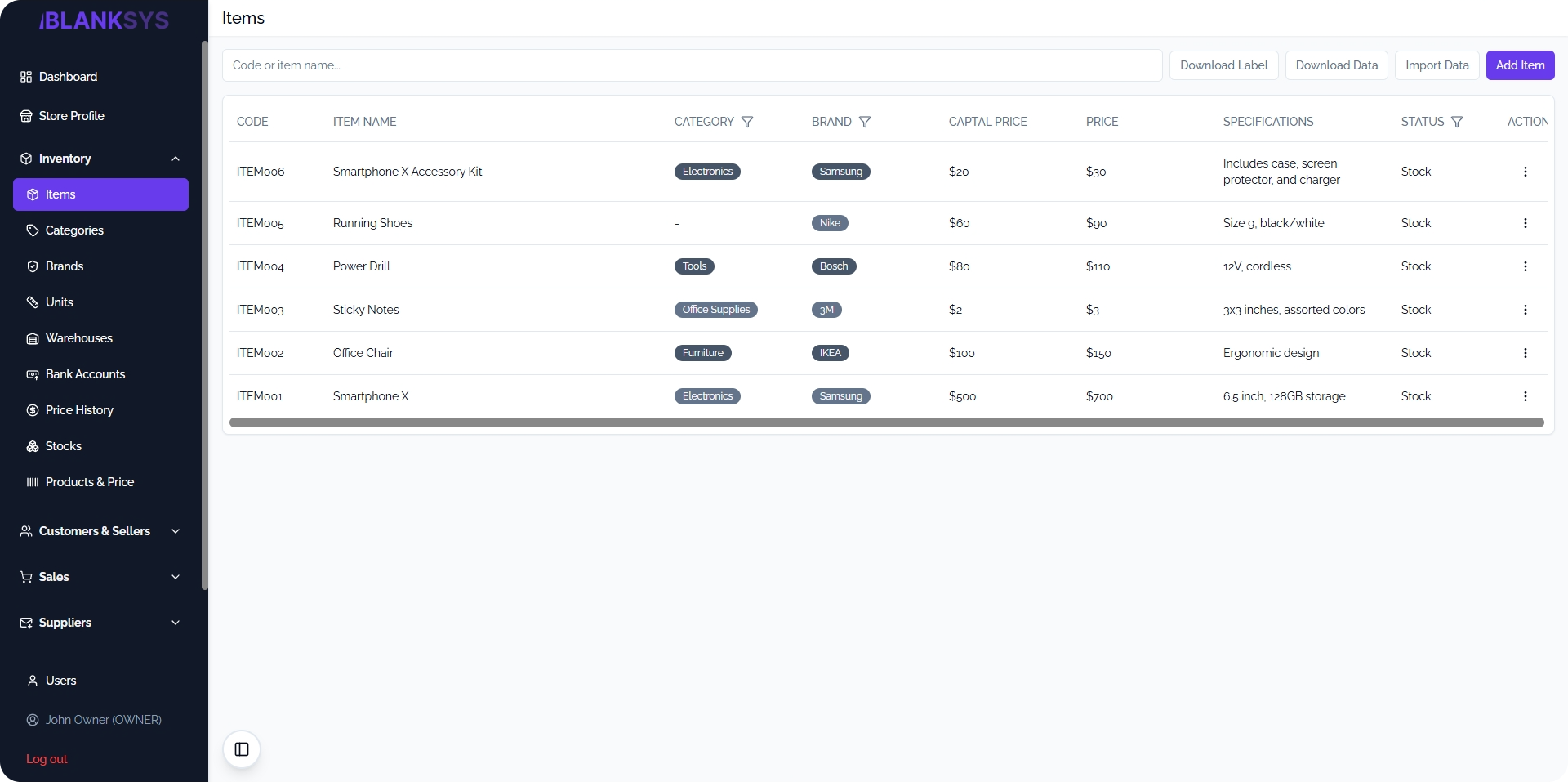Viewport: 1568px width, 782px height.
Task: Select the Store Profile icon
Action: point(25,116)
